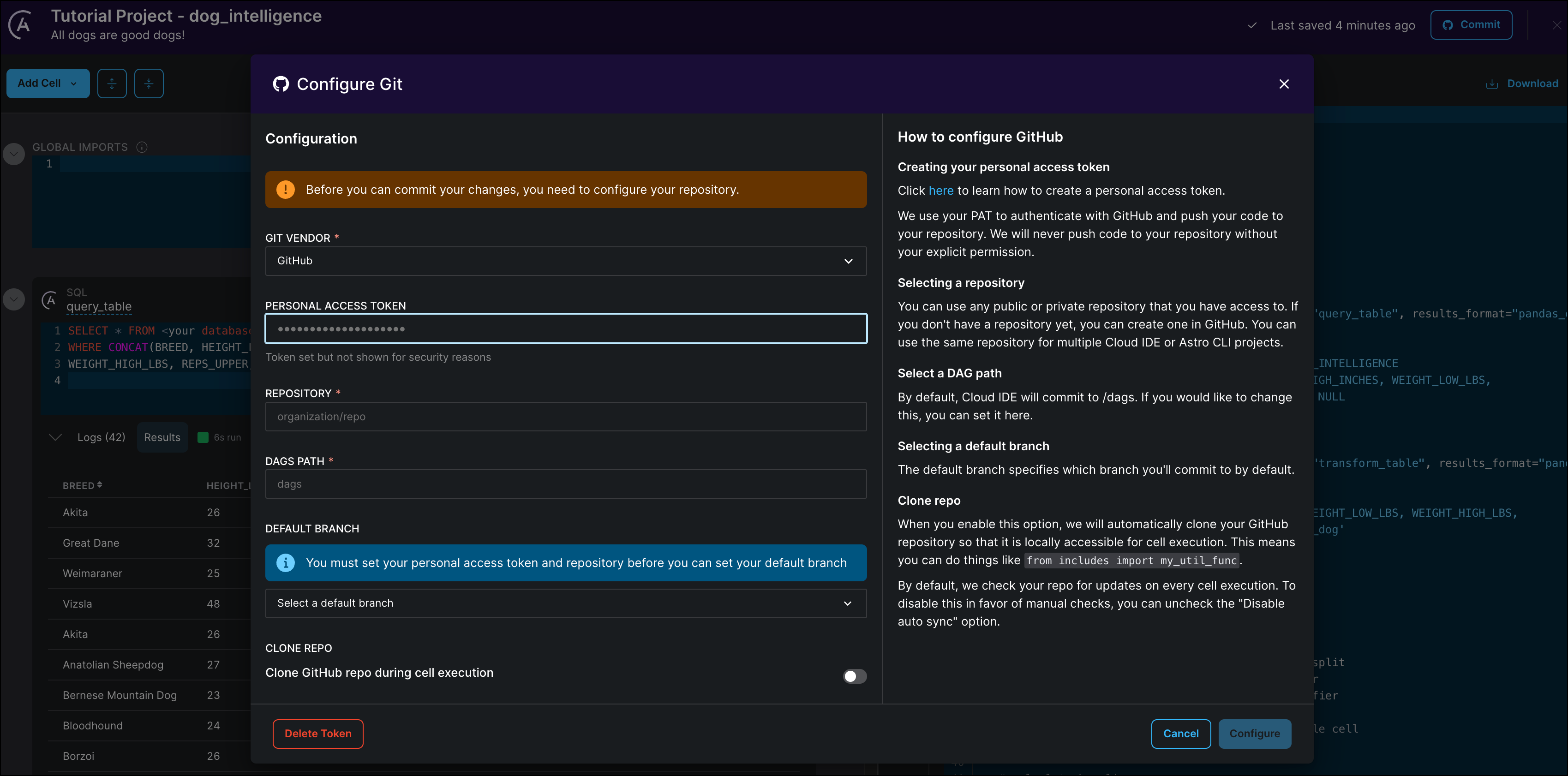Click the expand all cells icon
Screen dimensions: 1568x776
click(112, 83)
